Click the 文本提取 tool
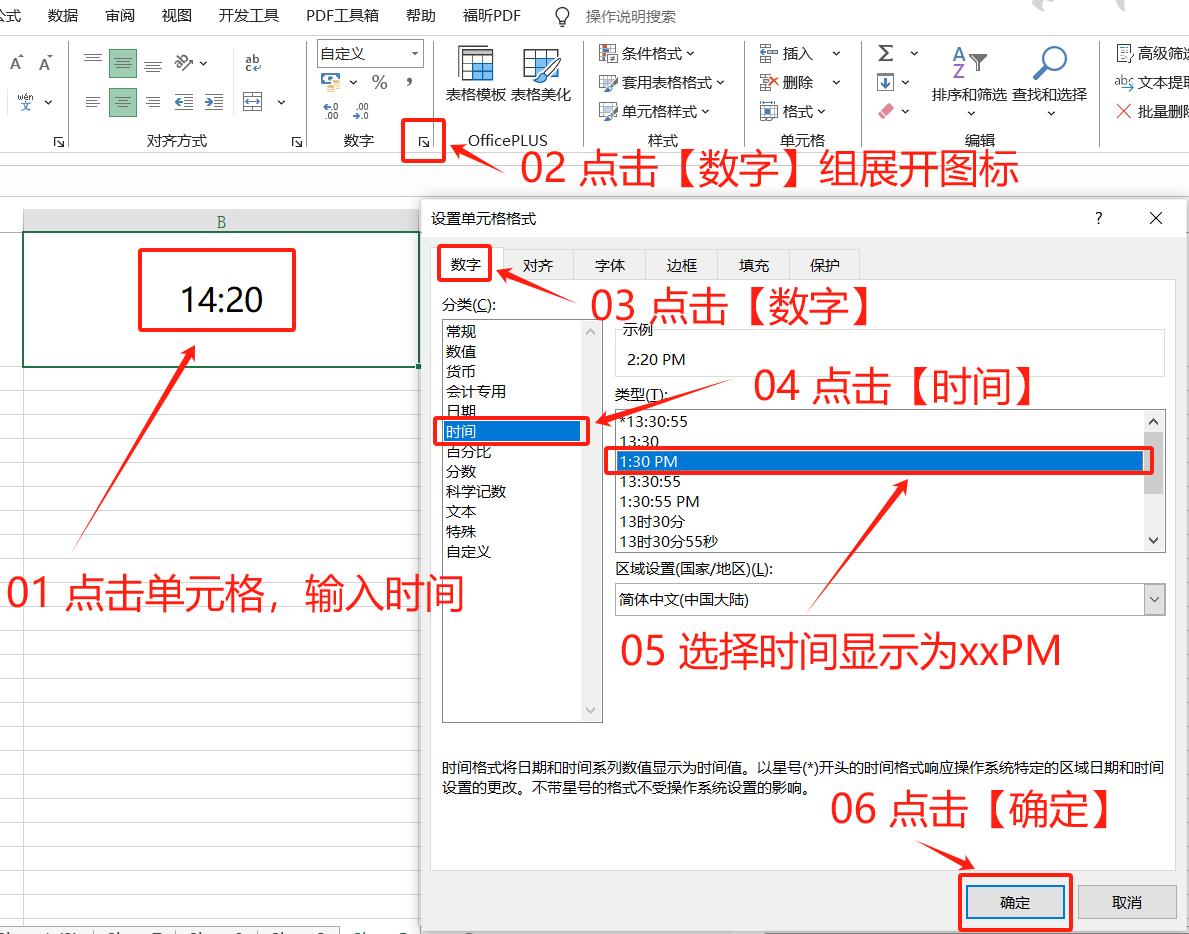This screenshot has height=934, width=1189. (x=1151, y=82)
